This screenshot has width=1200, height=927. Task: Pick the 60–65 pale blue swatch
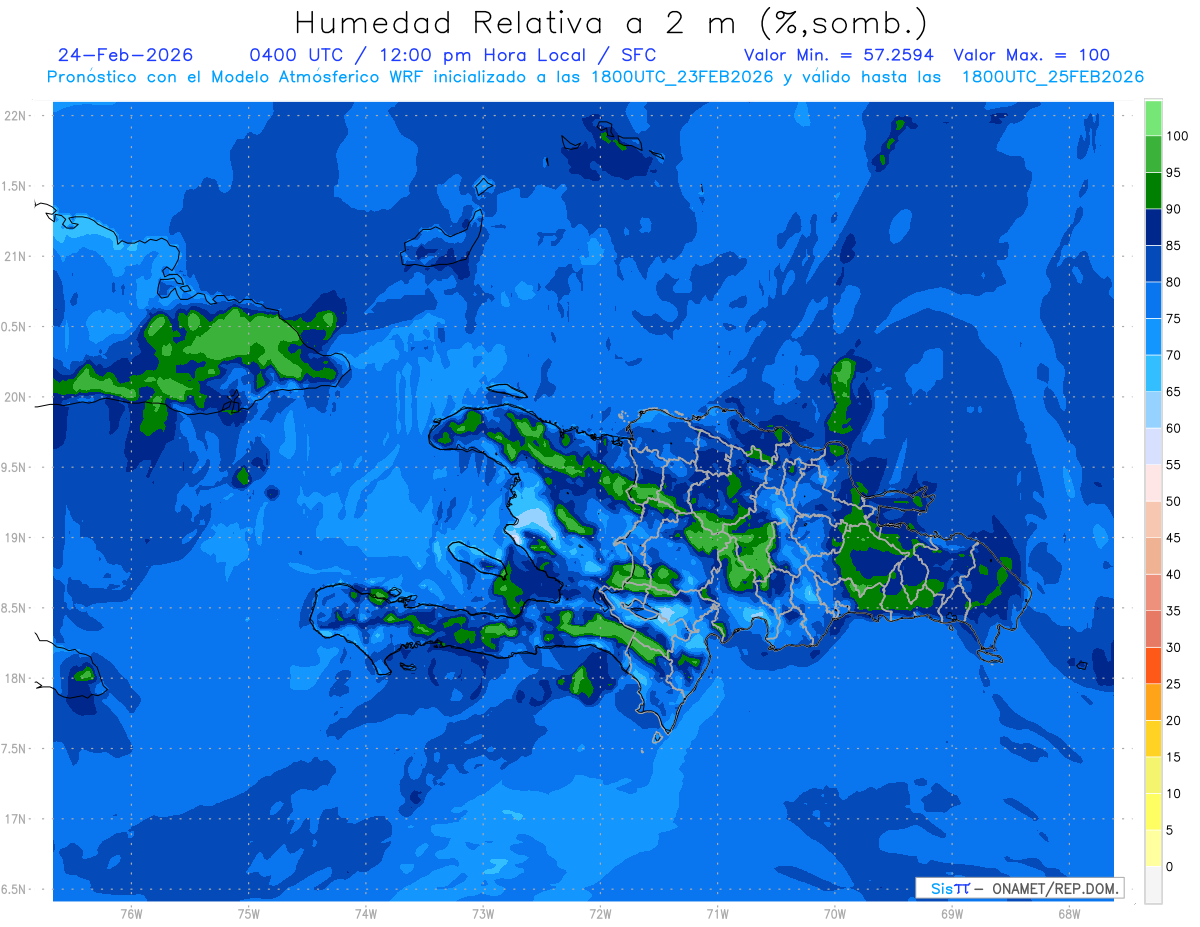1153,410
